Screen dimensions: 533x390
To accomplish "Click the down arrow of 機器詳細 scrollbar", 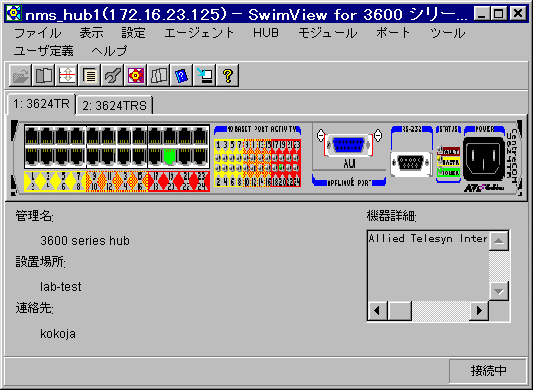I will pyautogui.click(x=499, y=291).
